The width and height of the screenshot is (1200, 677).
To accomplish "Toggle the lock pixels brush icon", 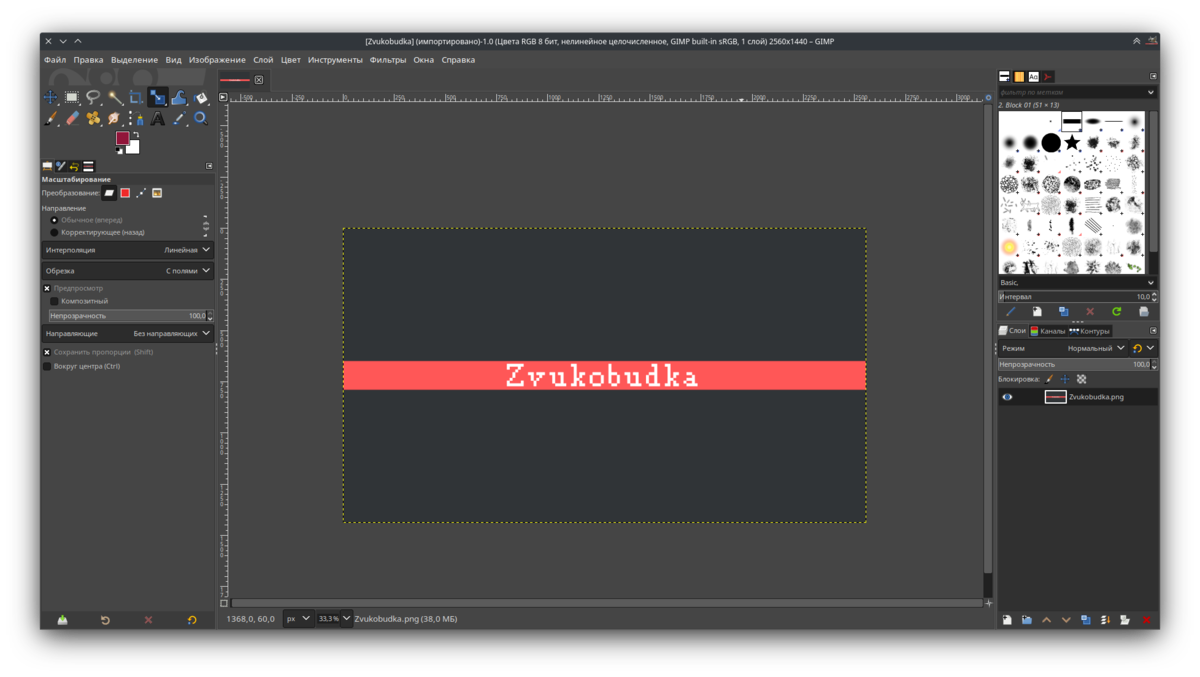I will tap(1049, 379).
